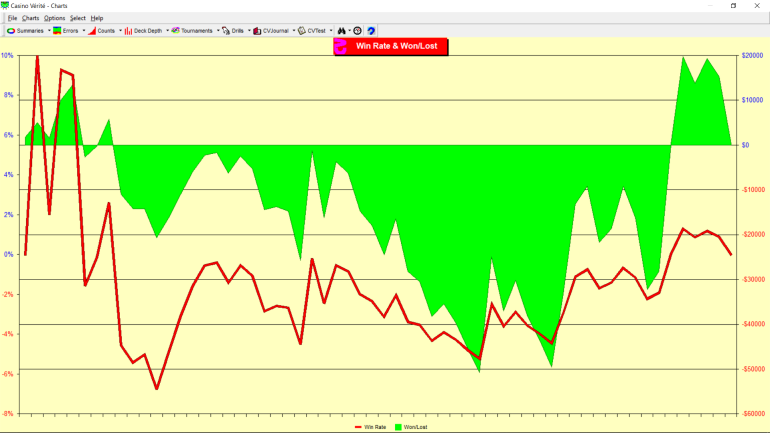Click the clock icon in toolbar
The width and height of the screenshot is (770, 433).
click(357, 31)
